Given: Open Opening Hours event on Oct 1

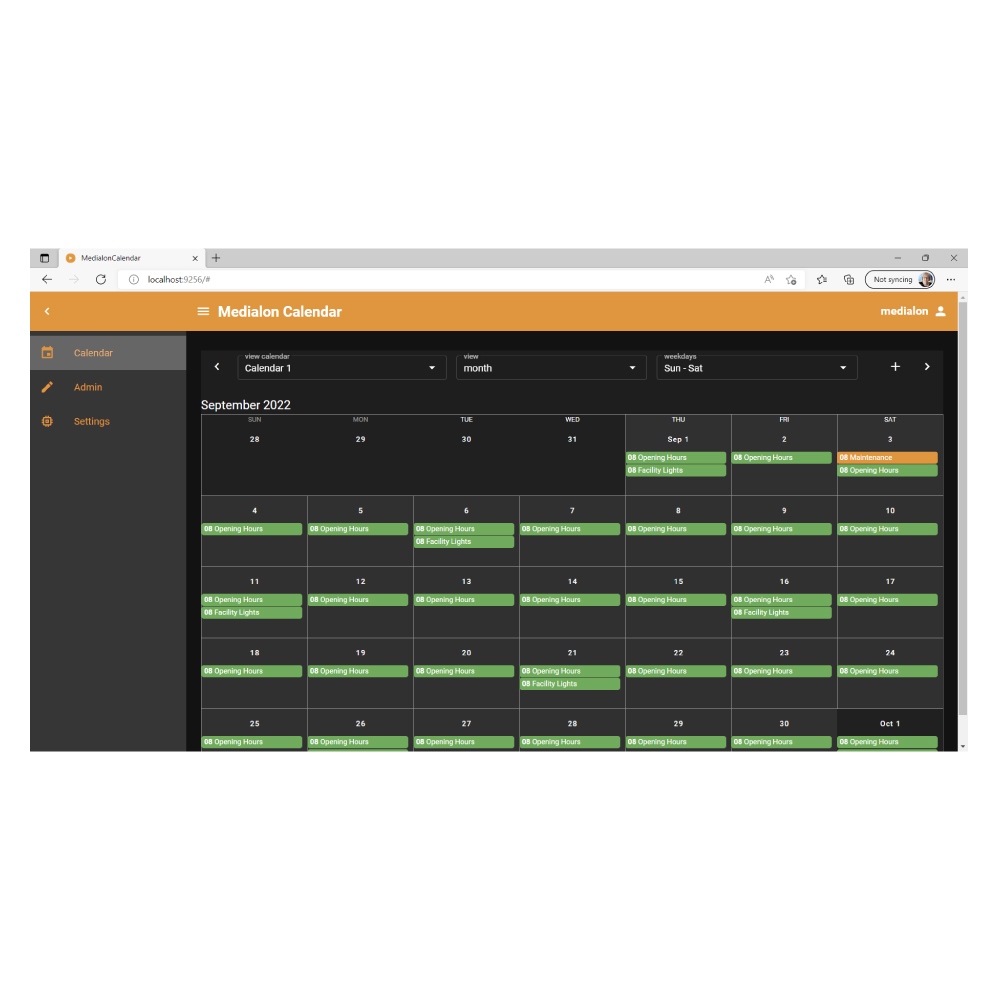Looking at the screenshot, I should pyautogui.click(x=887, y=742).
